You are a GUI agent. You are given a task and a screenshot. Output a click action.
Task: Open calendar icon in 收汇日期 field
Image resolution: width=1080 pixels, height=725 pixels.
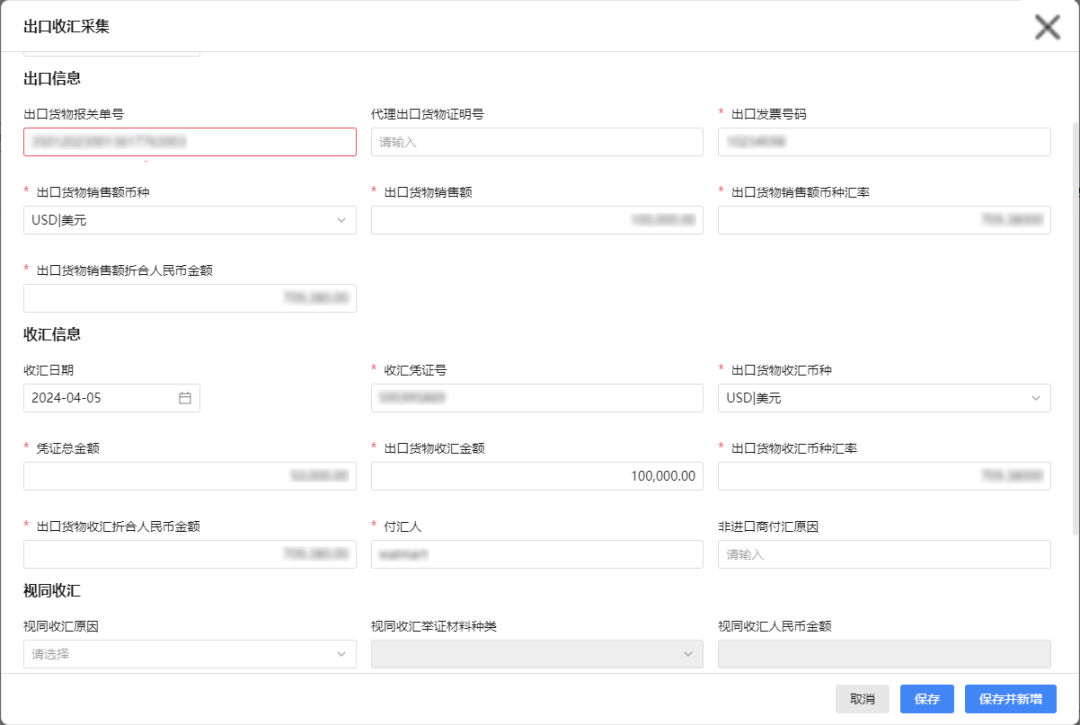[x=185, y=398]
